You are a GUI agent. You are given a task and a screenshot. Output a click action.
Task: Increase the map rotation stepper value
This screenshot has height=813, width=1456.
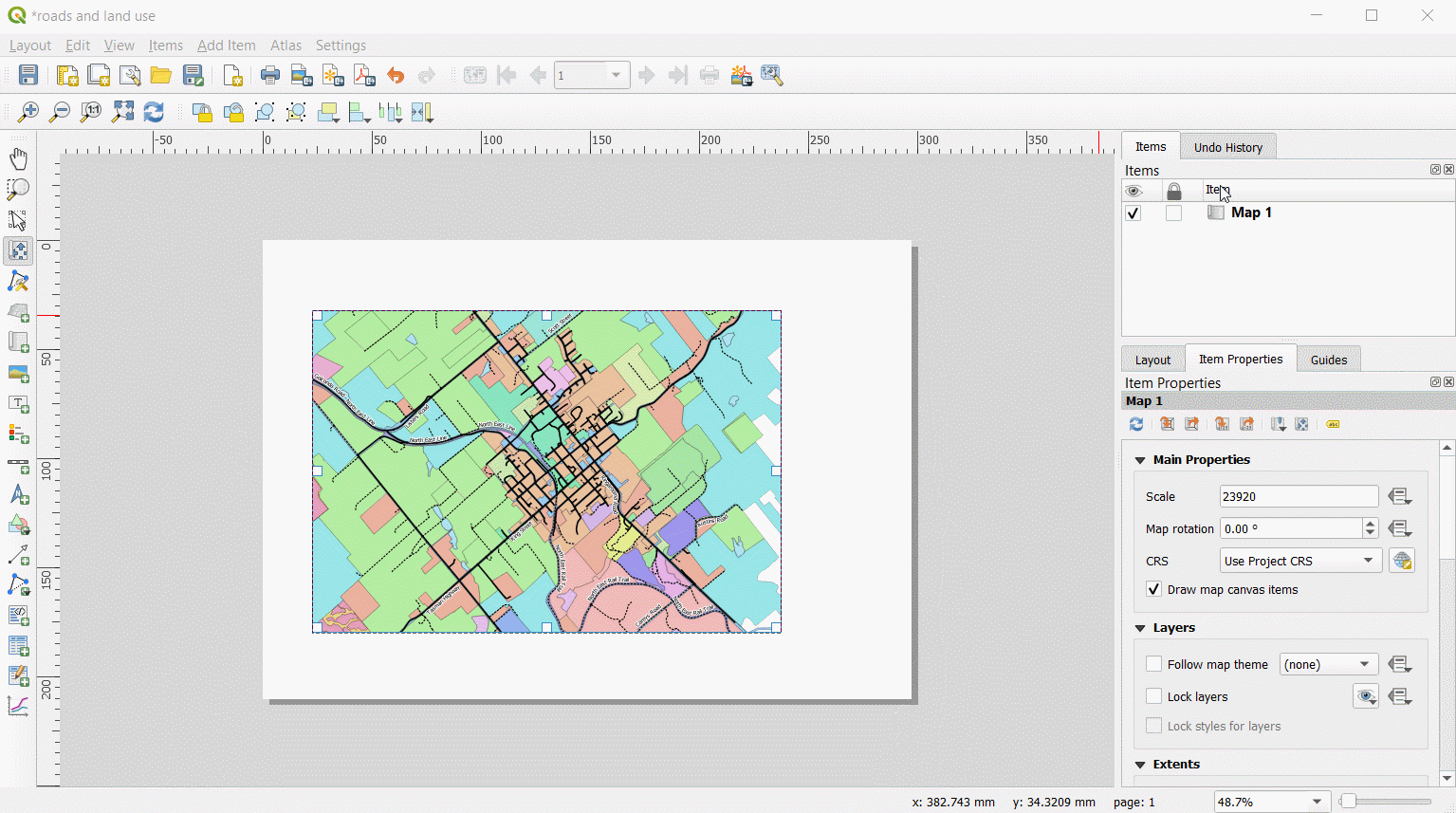(x=1370, y=523)
